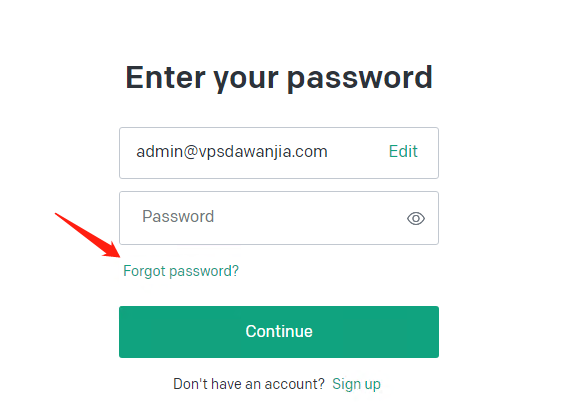This screenshot has width=563, height=416.
Task: Click the Password placeholder text
Action: click(178, 216)
